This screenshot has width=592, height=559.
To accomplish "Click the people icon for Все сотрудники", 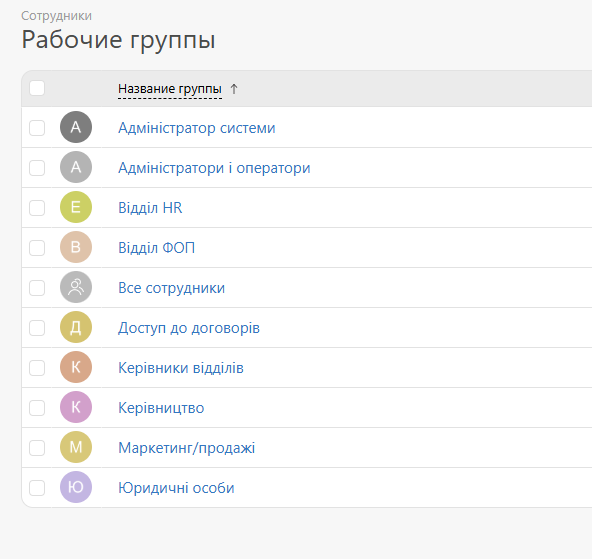I will point(76,287).
